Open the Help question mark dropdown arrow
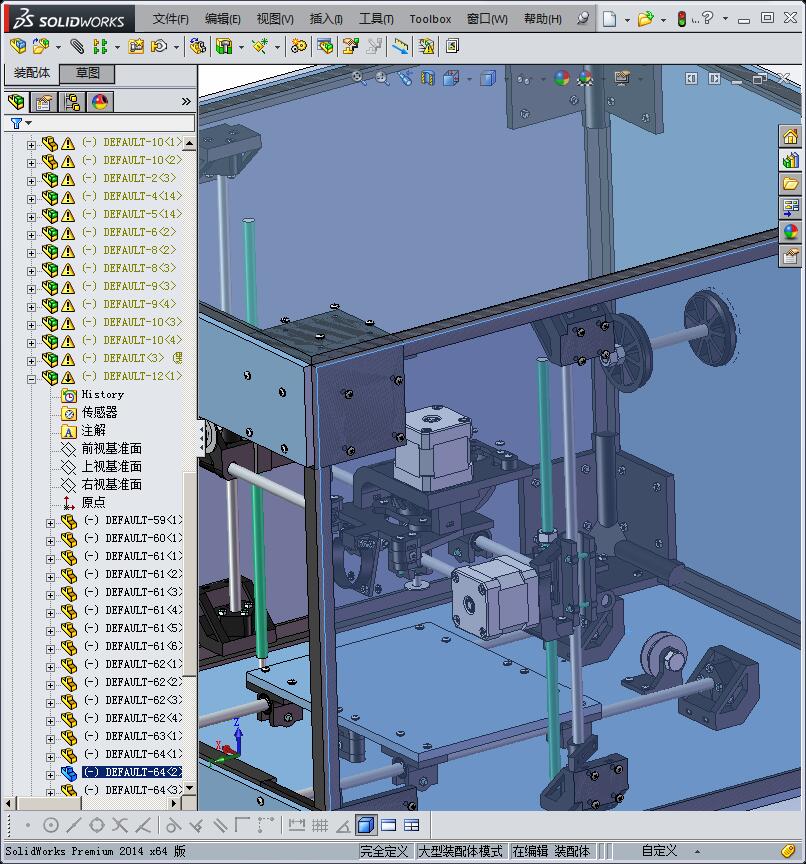The width and height of the screenshot is (806, 864). point(725,19)
